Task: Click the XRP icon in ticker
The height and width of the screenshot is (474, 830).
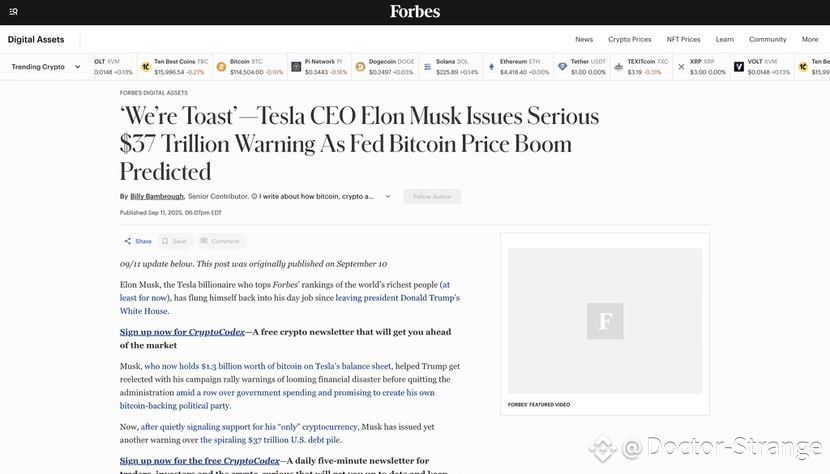Action: [681, 67]
